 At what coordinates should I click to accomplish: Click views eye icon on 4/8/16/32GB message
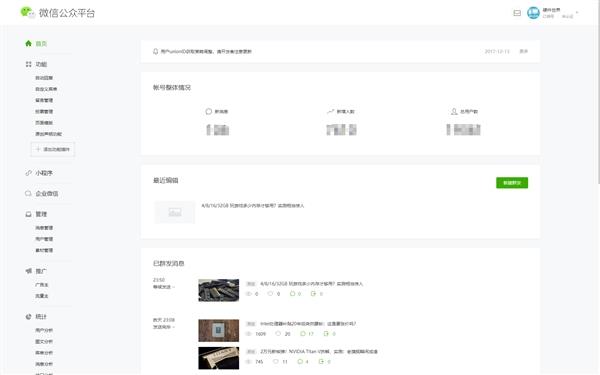pyautogui.click(x=249, y=294)
